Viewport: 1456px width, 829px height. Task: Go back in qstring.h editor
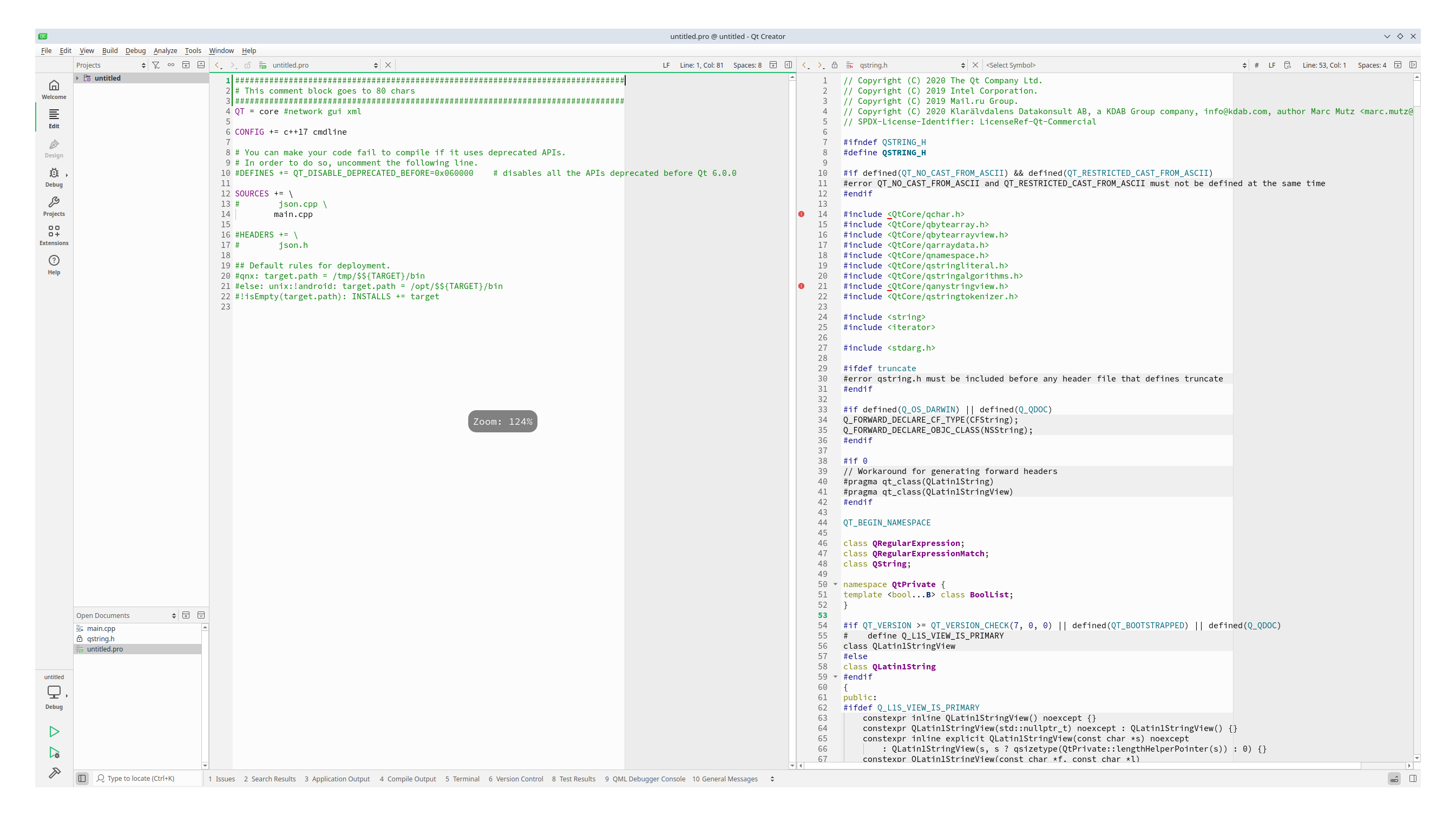point(805,65)
